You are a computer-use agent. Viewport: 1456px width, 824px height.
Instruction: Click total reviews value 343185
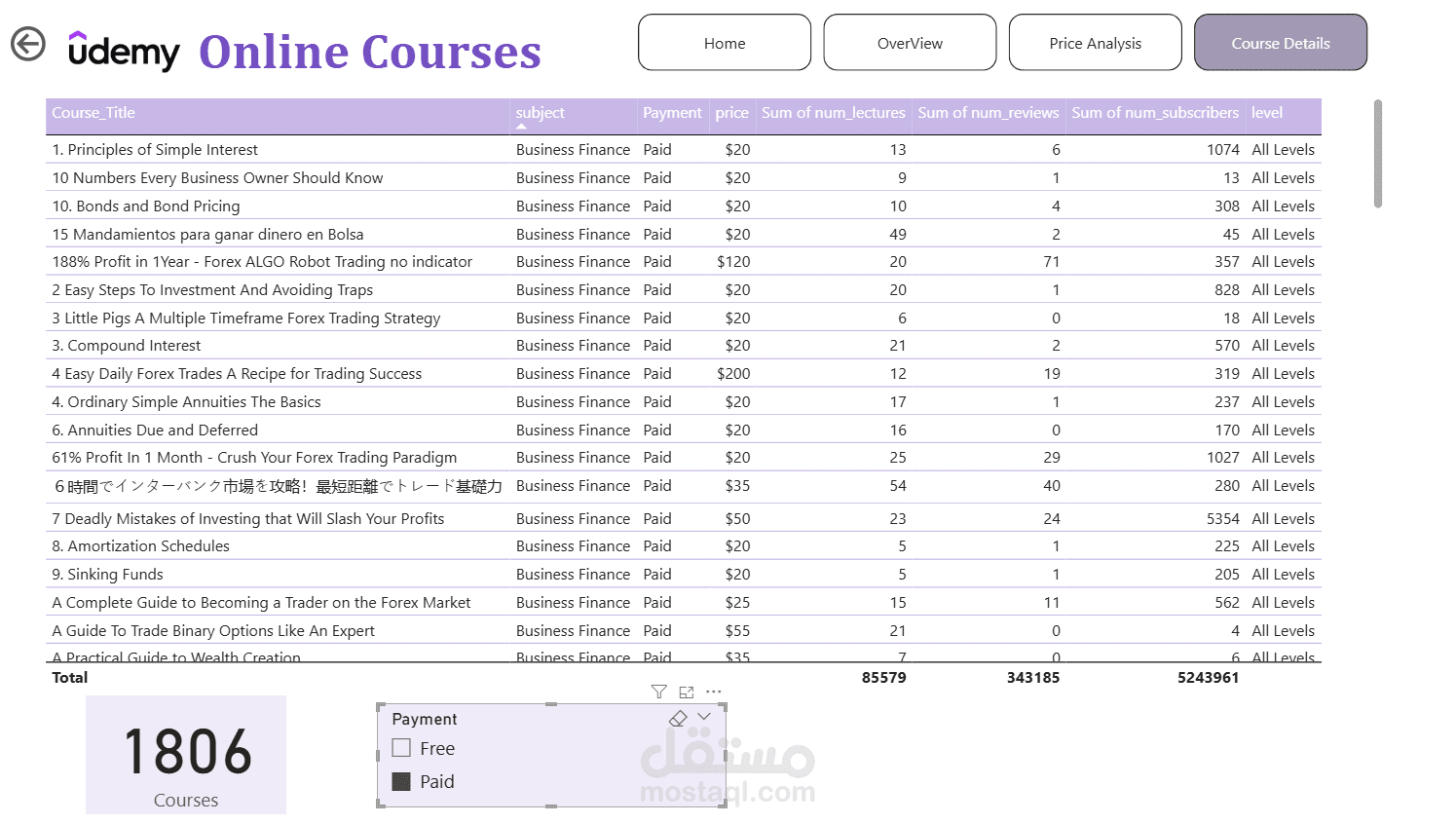click(1032, 677)
